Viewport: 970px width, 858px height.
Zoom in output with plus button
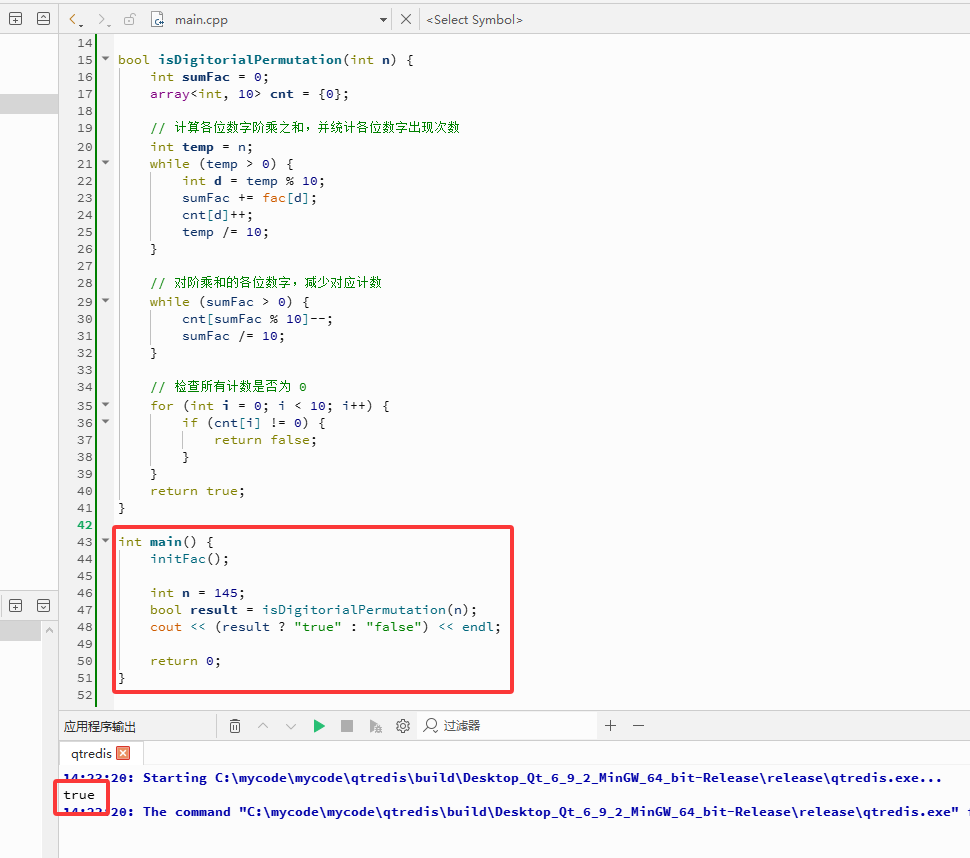[x=611, y=726]
